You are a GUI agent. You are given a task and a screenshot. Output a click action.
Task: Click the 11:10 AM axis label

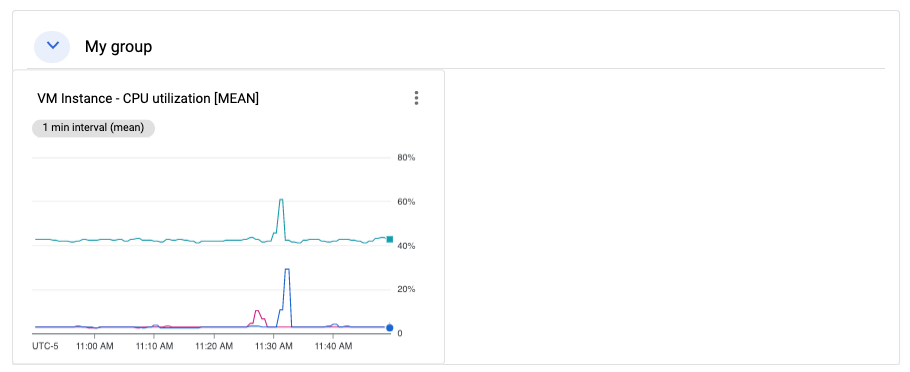tap(154, 346)
